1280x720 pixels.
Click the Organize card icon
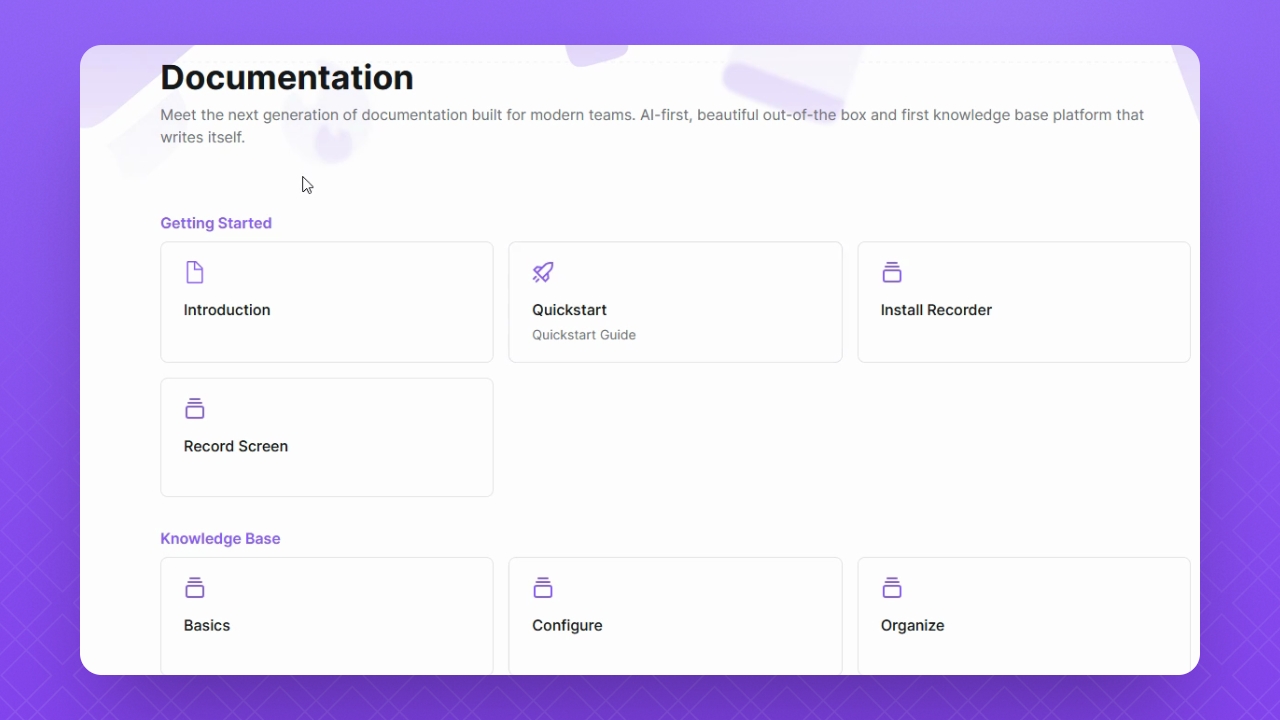click(892, 588)
